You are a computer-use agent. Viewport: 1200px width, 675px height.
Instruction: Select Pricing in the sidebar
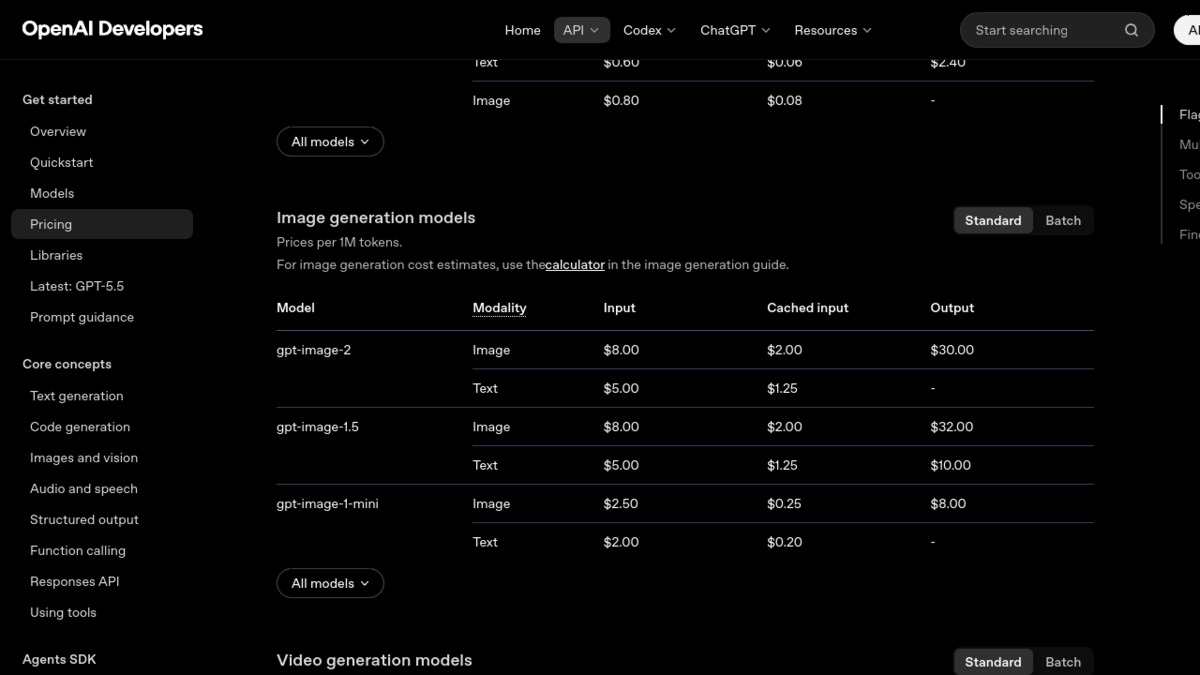coord(102,224)
